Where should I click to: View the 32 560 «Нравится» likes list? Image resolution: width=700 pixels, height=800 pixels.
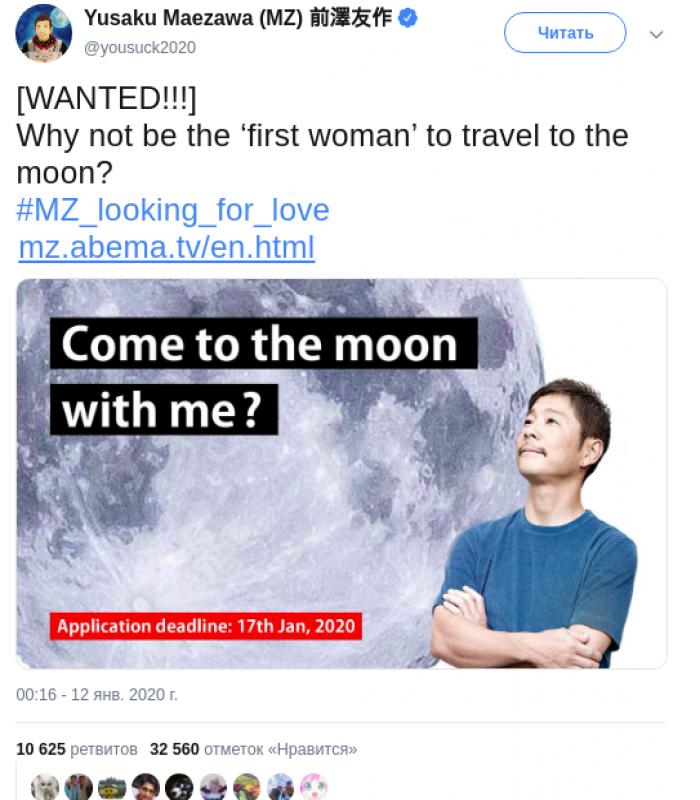click(x=253, y=749)
